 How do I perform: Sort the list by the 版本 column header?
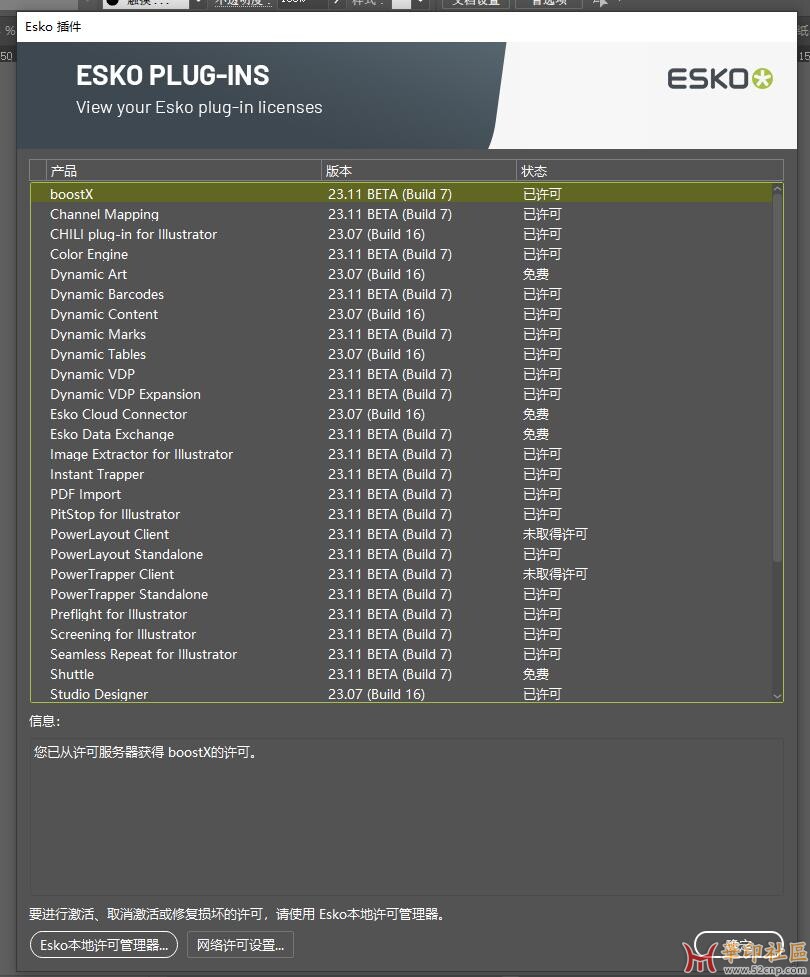click(418, 171)
